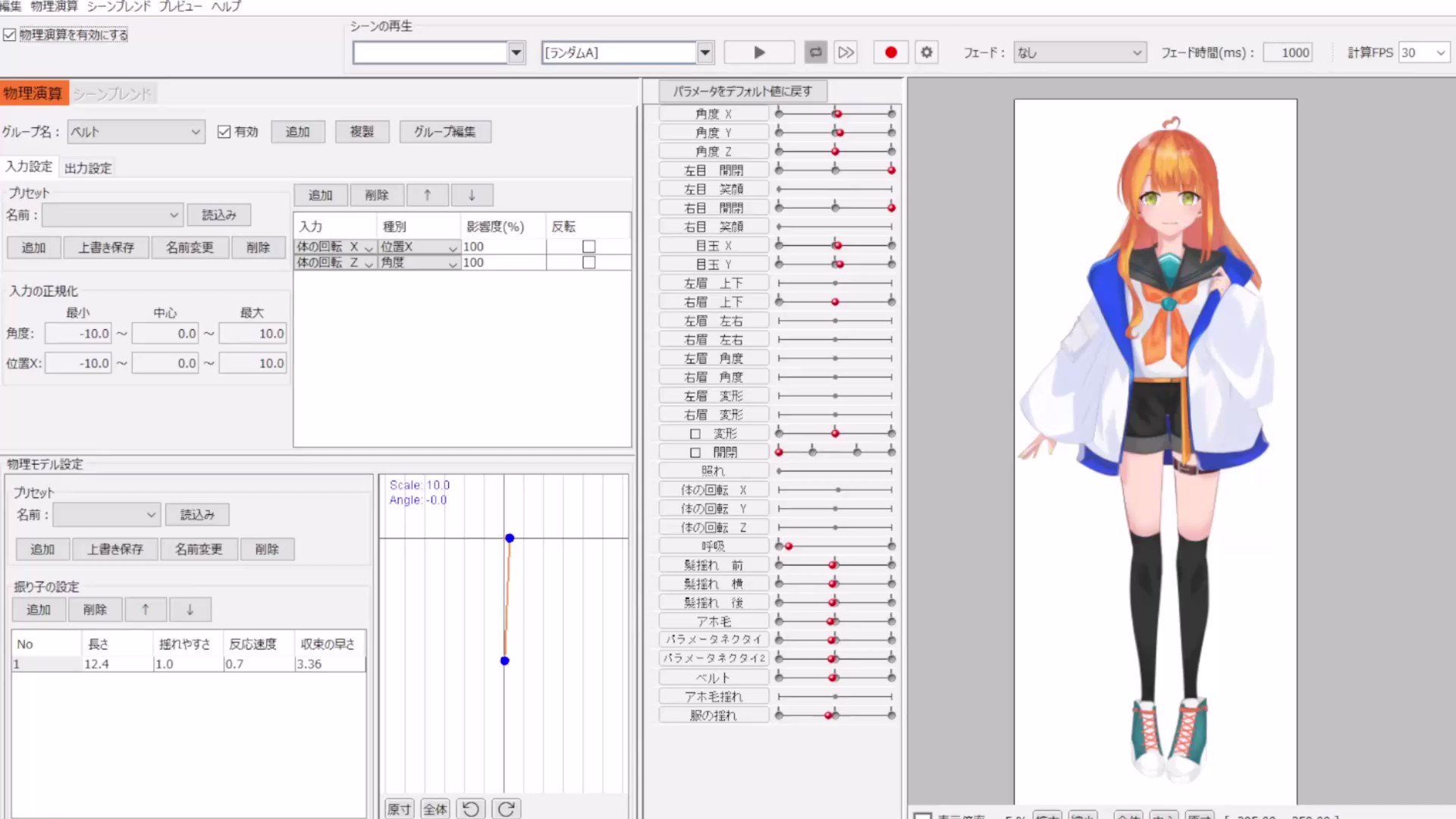
Task: Click the fast-forward skip icon
Action: tap(846, 52)
